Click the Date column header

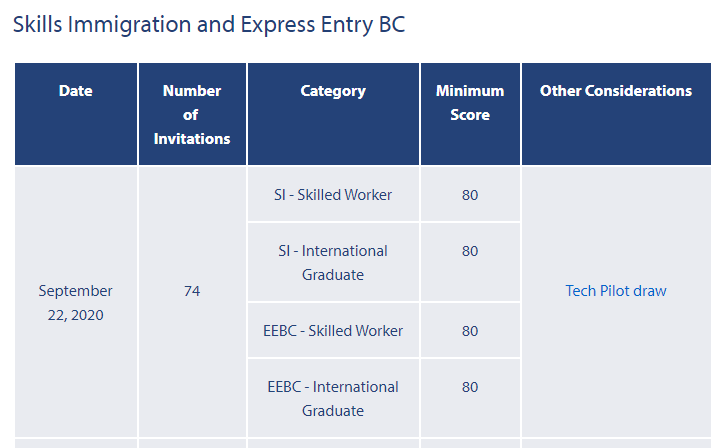(x=76, y=91)
